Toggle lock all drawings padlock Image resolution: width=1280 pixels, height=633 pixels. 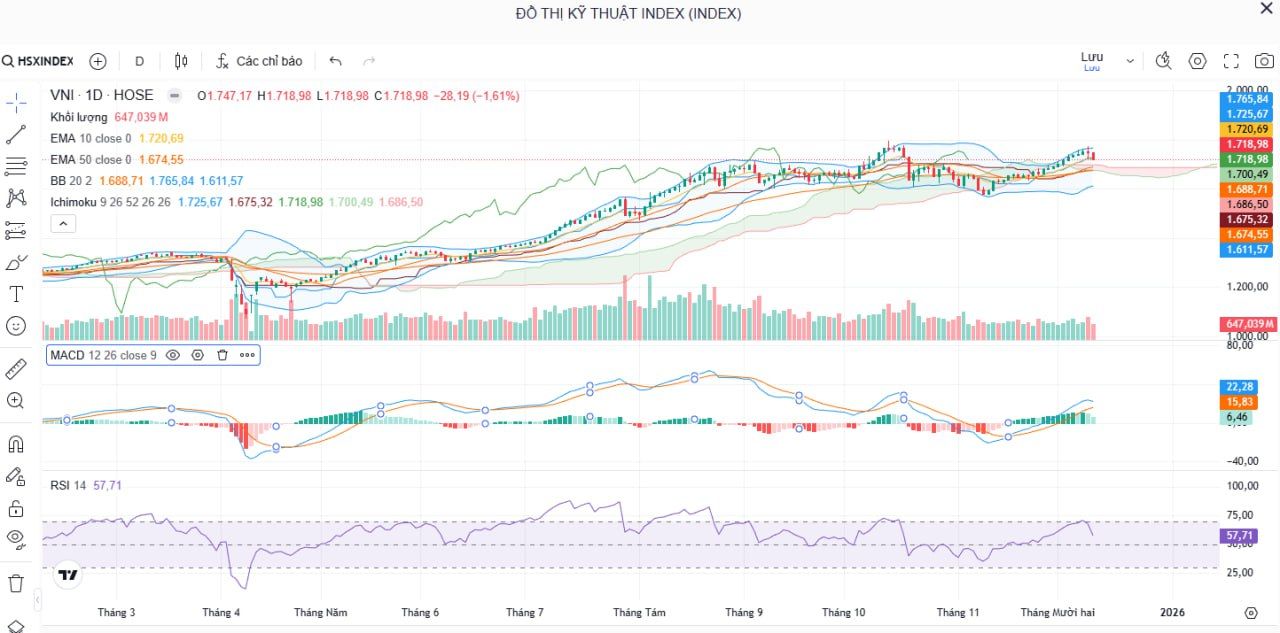pos(15,508)
